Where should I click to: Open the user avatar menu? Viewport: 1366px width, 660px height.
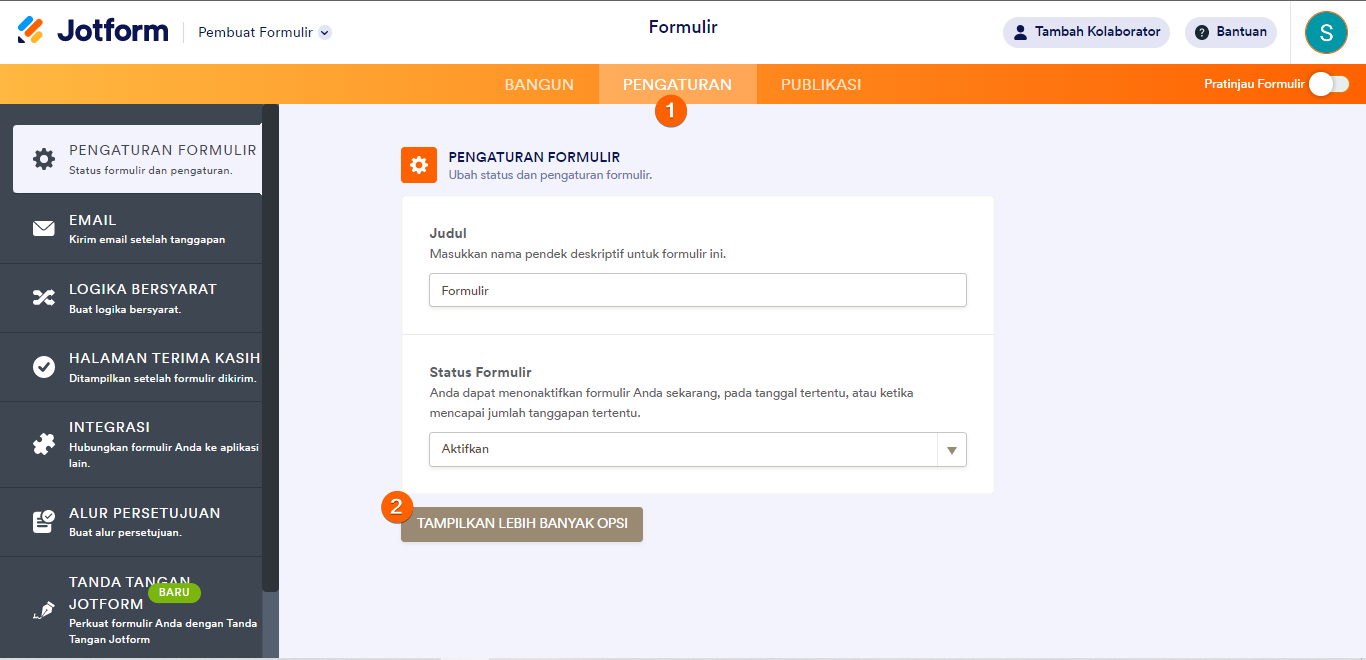pos(1326,32)
